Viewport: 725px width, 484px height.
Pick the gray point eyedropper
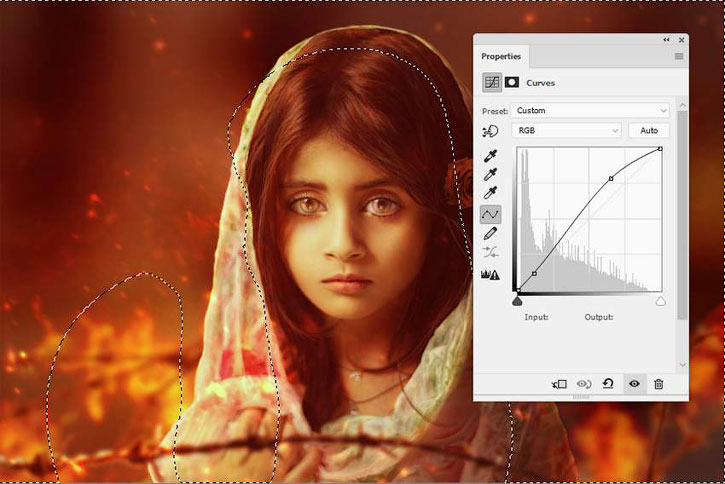pos(491,174)
